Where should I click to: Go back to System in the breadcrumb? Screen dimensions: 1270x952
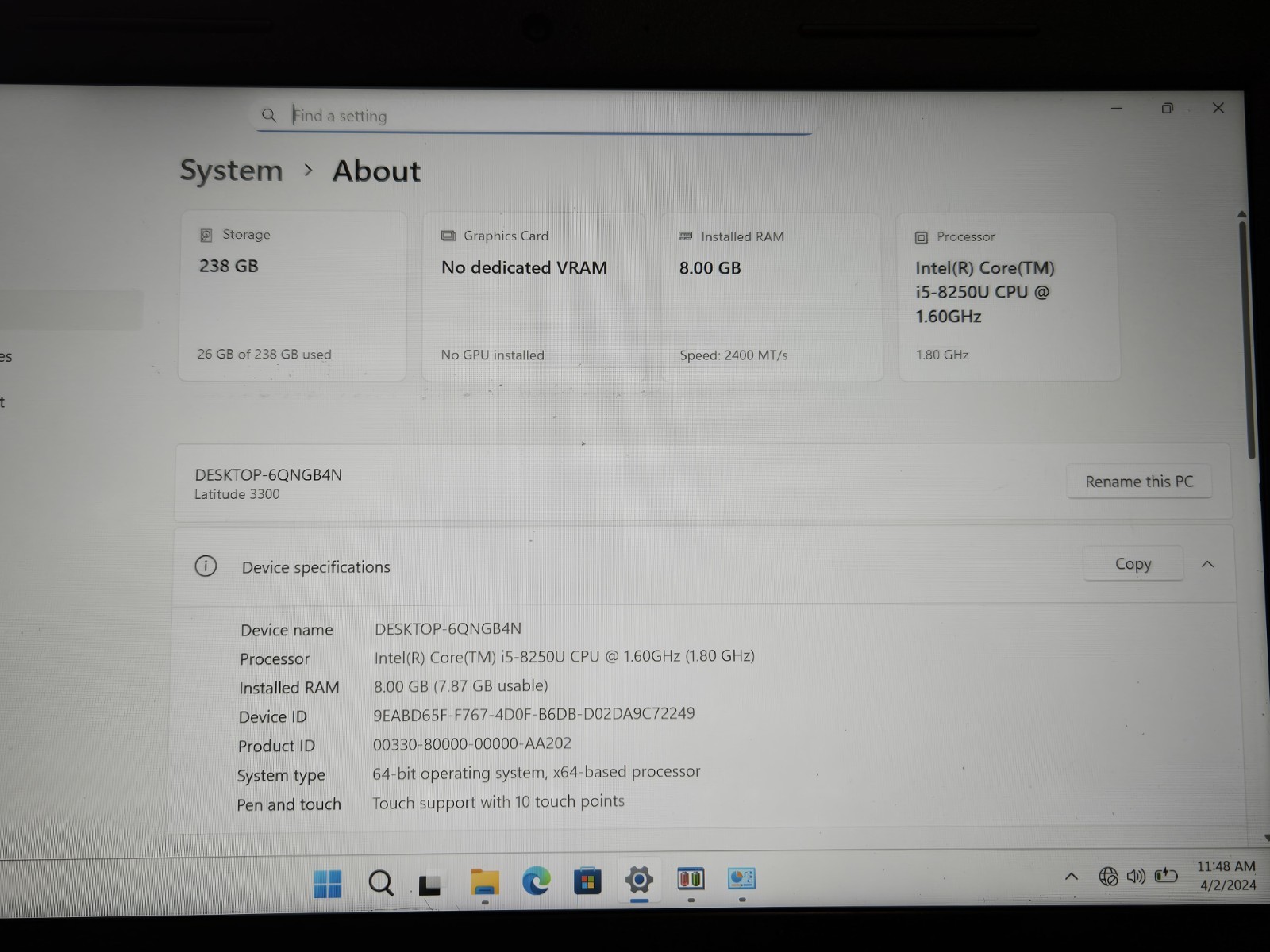point(231,171)
